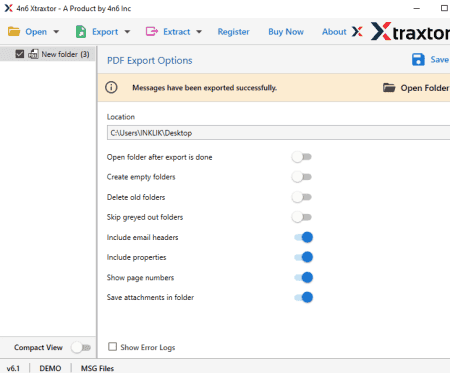Click the Open Folder icon in notification bar
This screenshot has width=450, height=373.
point(389,88)
